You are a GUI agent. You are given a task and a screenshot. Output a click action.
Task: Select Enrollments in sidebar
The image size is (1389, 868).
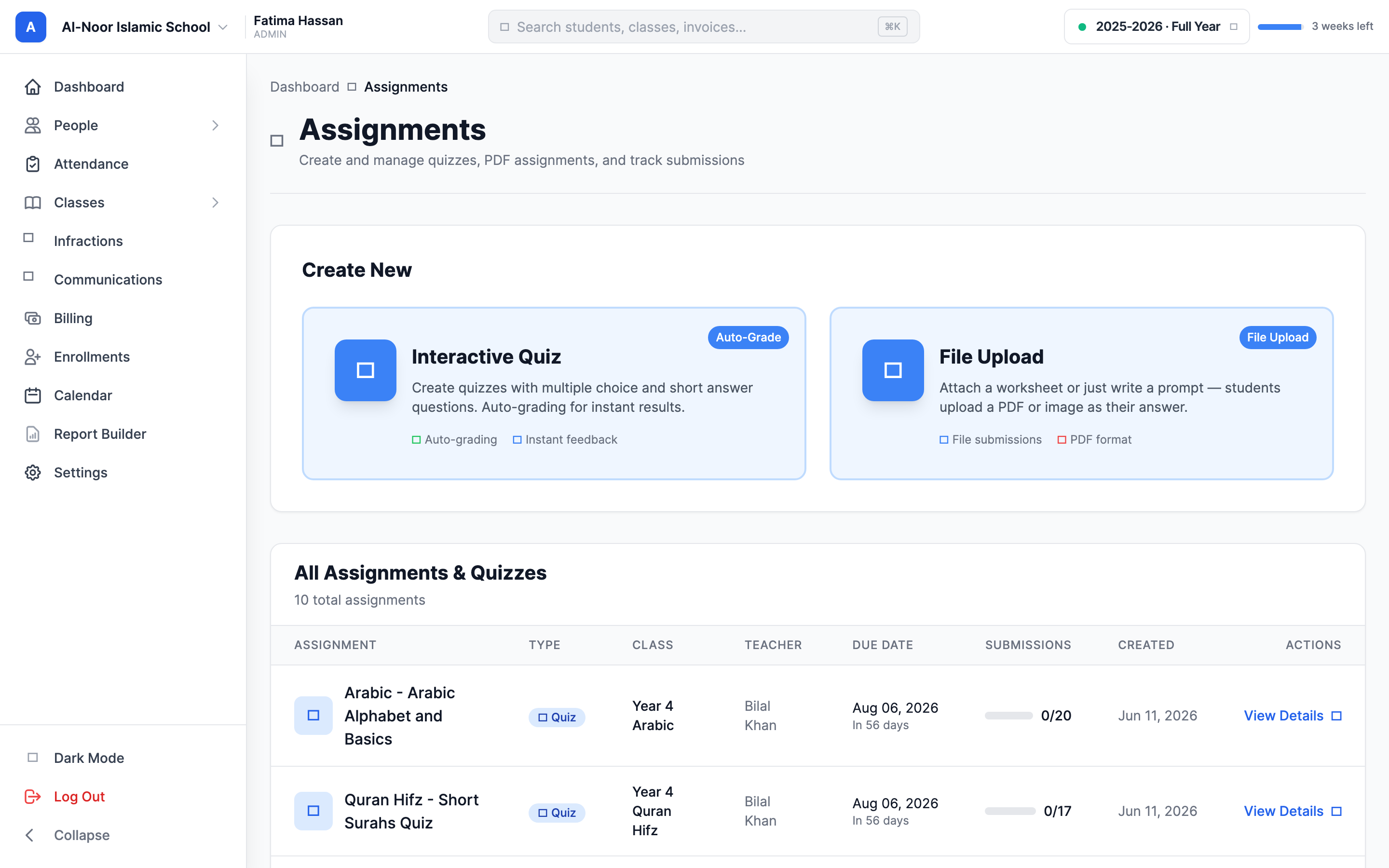pos(123,356)
